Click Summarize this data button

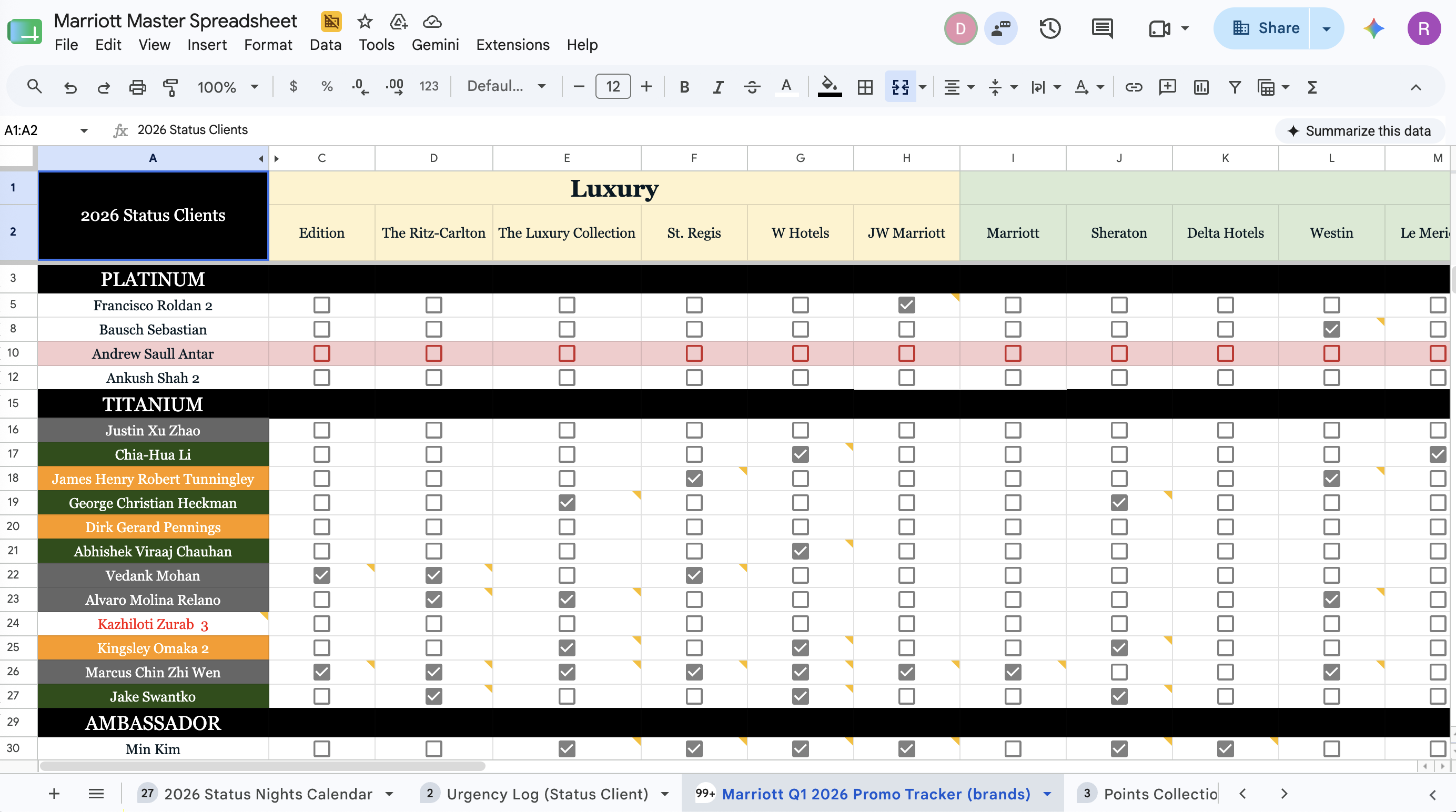pos(1359,131)
